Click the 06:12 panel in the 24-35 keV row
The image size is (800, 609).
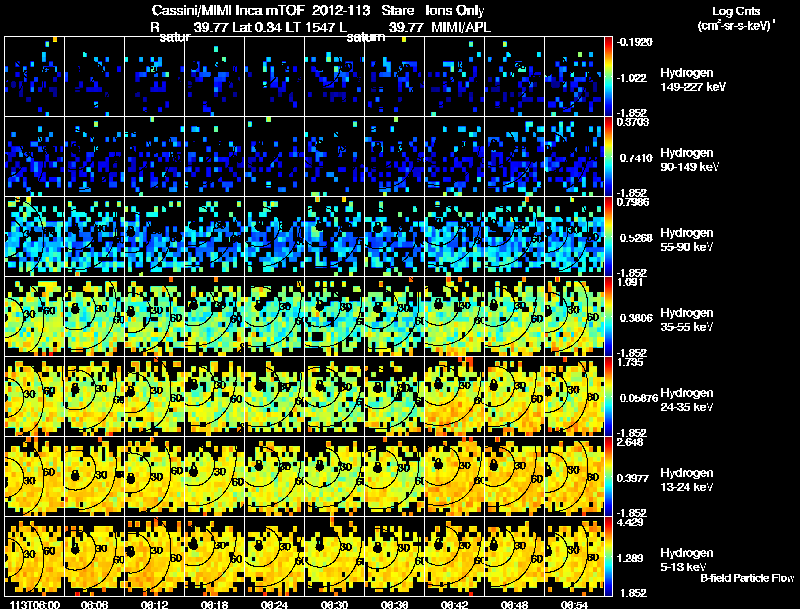[155, 396]
